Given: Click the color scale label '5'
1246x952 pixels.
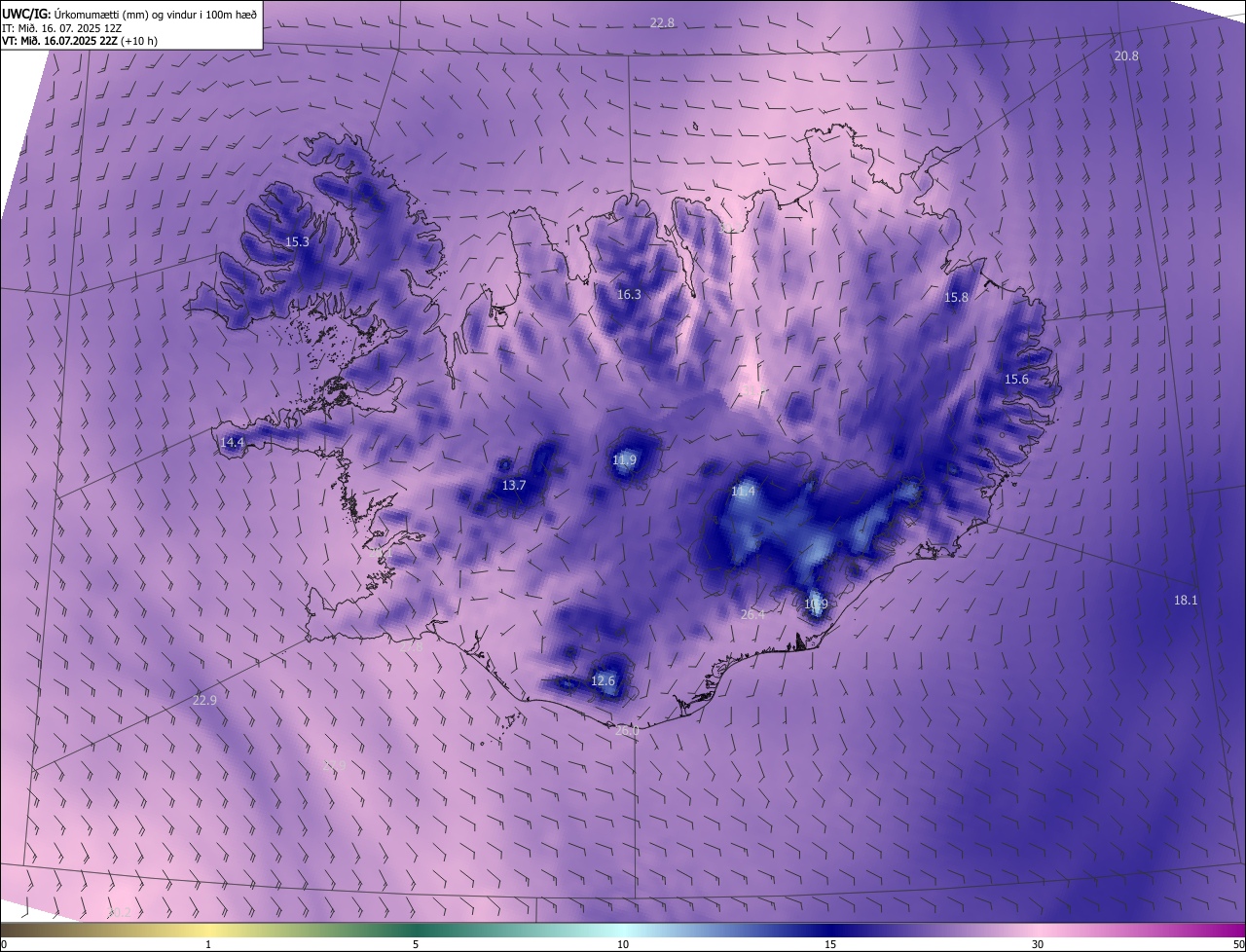Looking at the screenshot, I should pyautogui.click(x=416, y=944).
